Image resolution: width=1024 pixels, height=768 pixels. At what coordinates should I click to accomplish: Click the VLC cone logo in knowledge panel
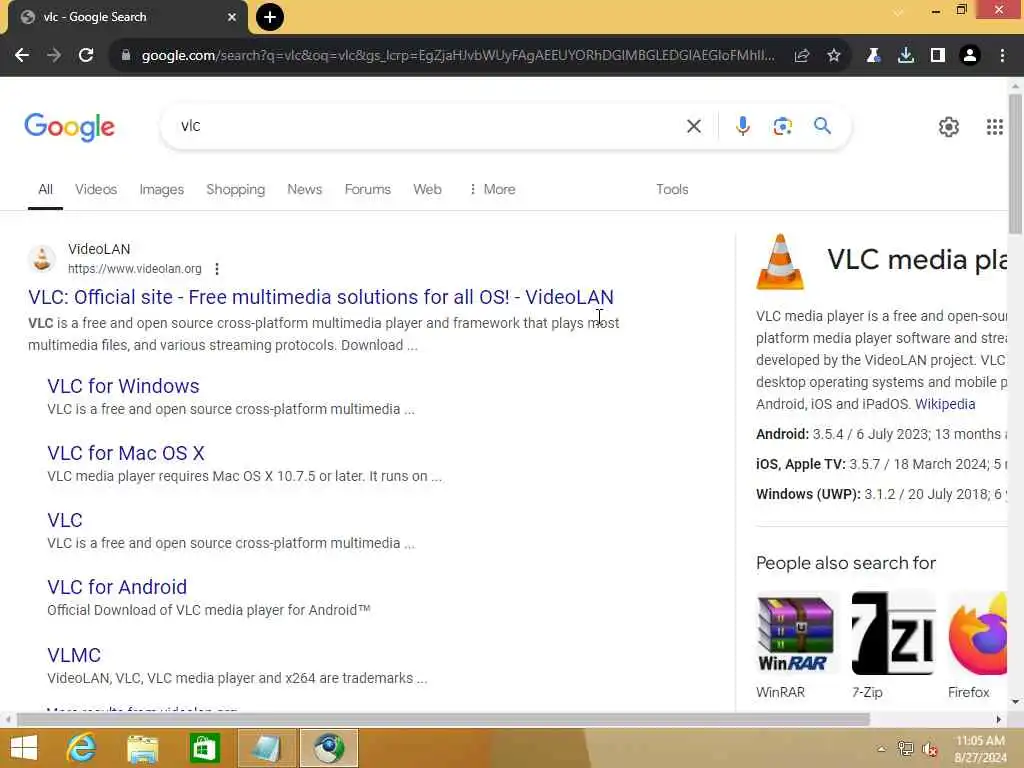point(780,261)
